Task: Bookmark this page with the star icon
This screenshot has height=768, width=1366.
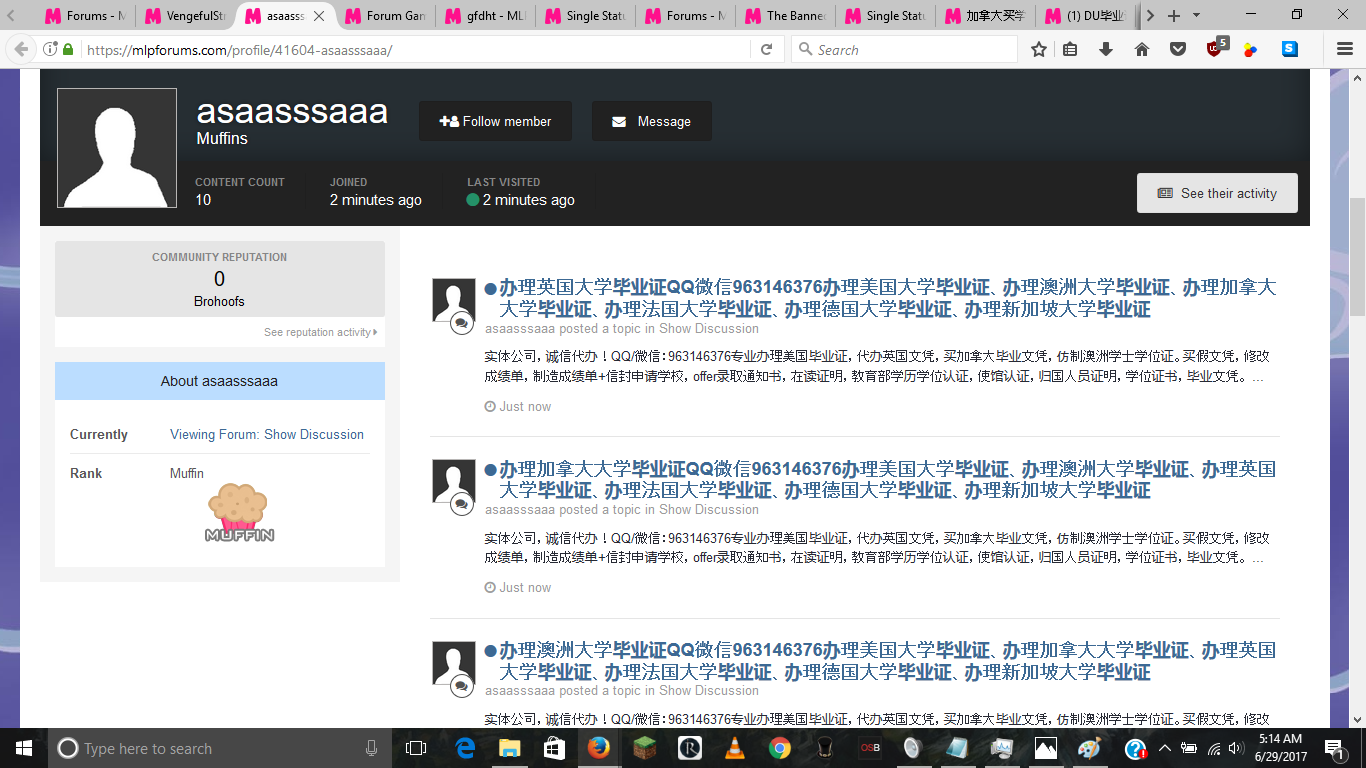Action: 1039,49
